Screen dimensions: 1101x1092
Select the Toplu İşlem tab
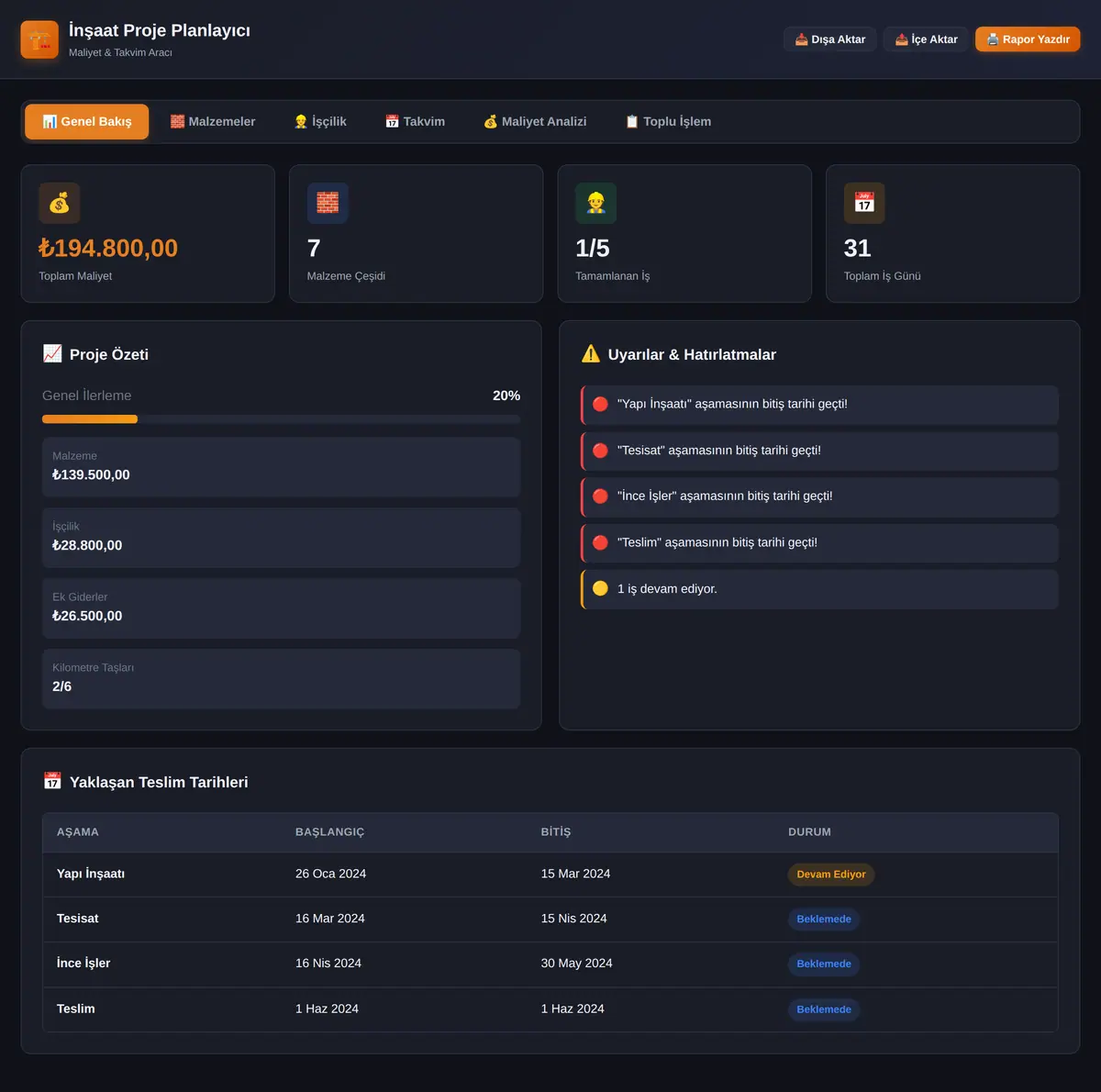tap(668, 122)
